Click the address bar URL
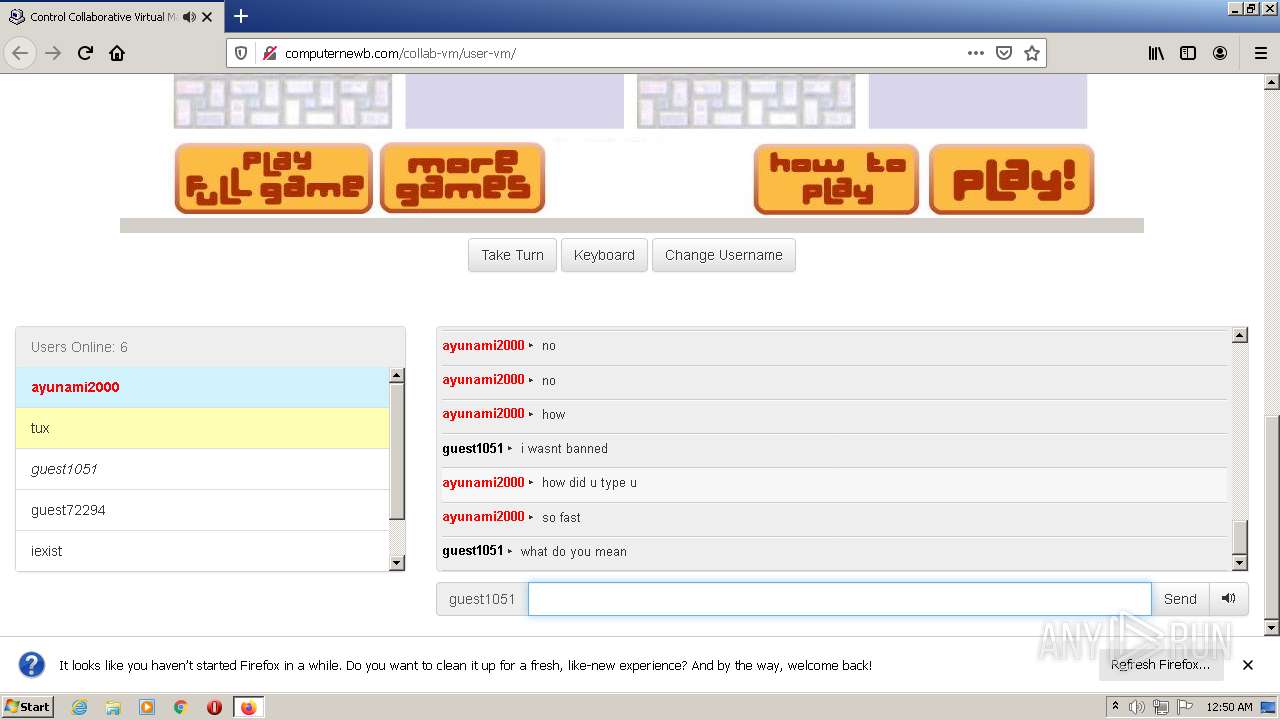The image size is (1280, 720). (400, 53)
